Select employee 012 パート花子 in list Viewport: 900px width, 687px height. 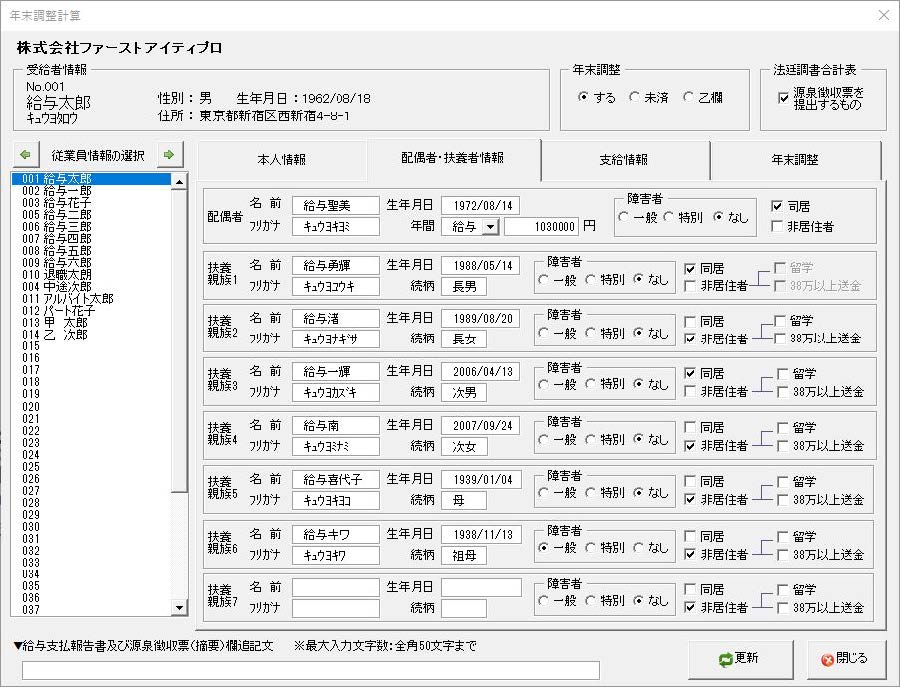click(x=91, y=310)
